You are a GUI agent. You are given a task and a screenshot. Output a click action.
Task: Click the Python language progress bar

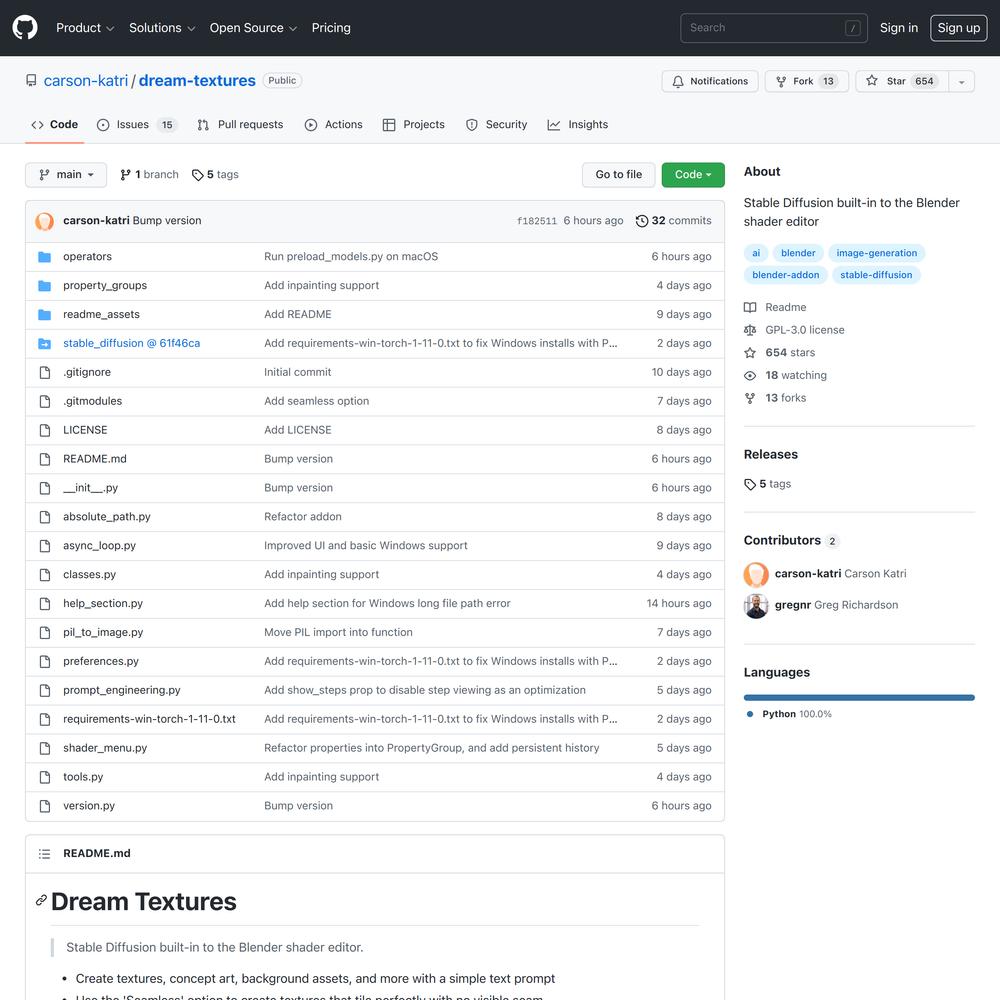point(859,698)
